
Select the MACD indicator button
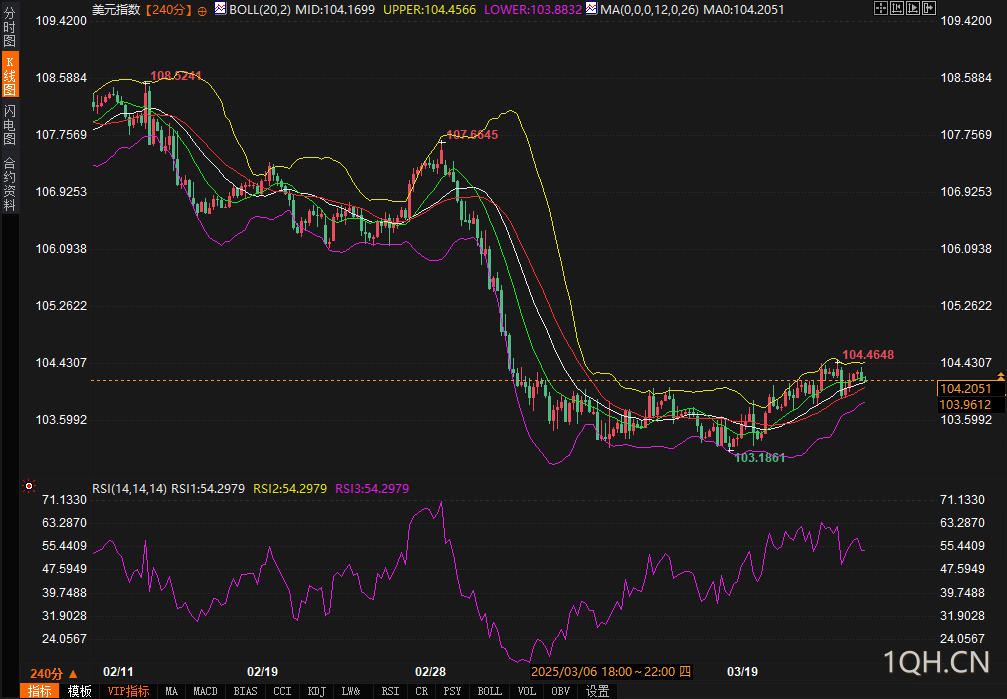tap(206, 691)
